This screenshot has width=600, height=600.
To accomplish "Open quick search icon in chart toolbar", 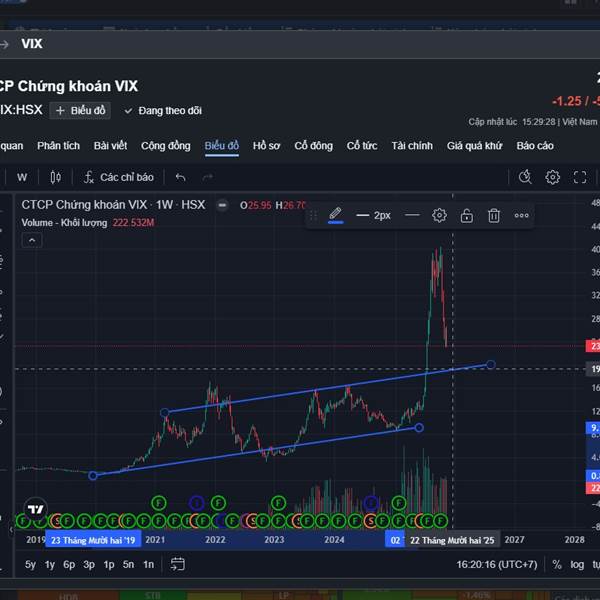I will click(x=525, y=177).
